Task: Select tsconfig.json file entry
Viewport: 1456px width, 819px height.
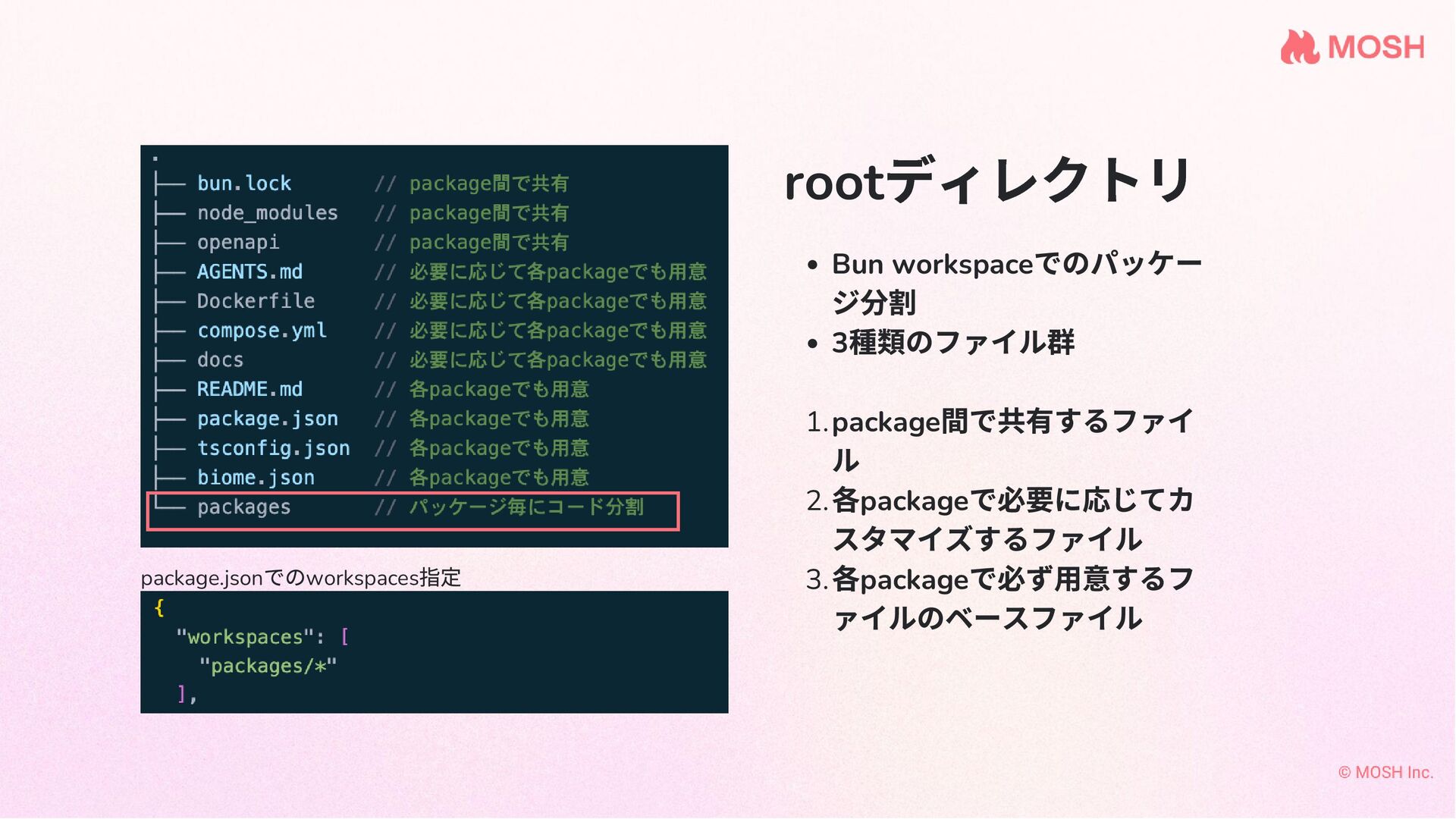Action: point(273,448)
